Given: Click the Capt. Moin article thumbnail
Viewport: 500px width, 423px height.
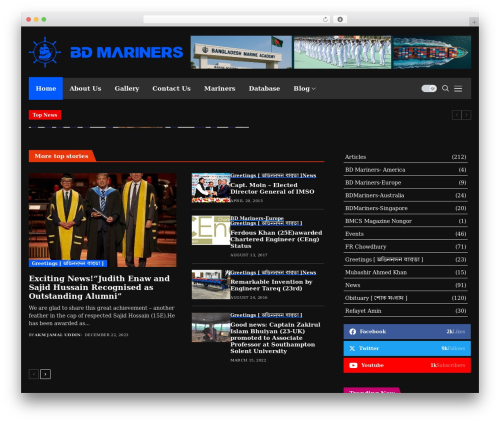Looking at the screenshot, I should 211,188.
